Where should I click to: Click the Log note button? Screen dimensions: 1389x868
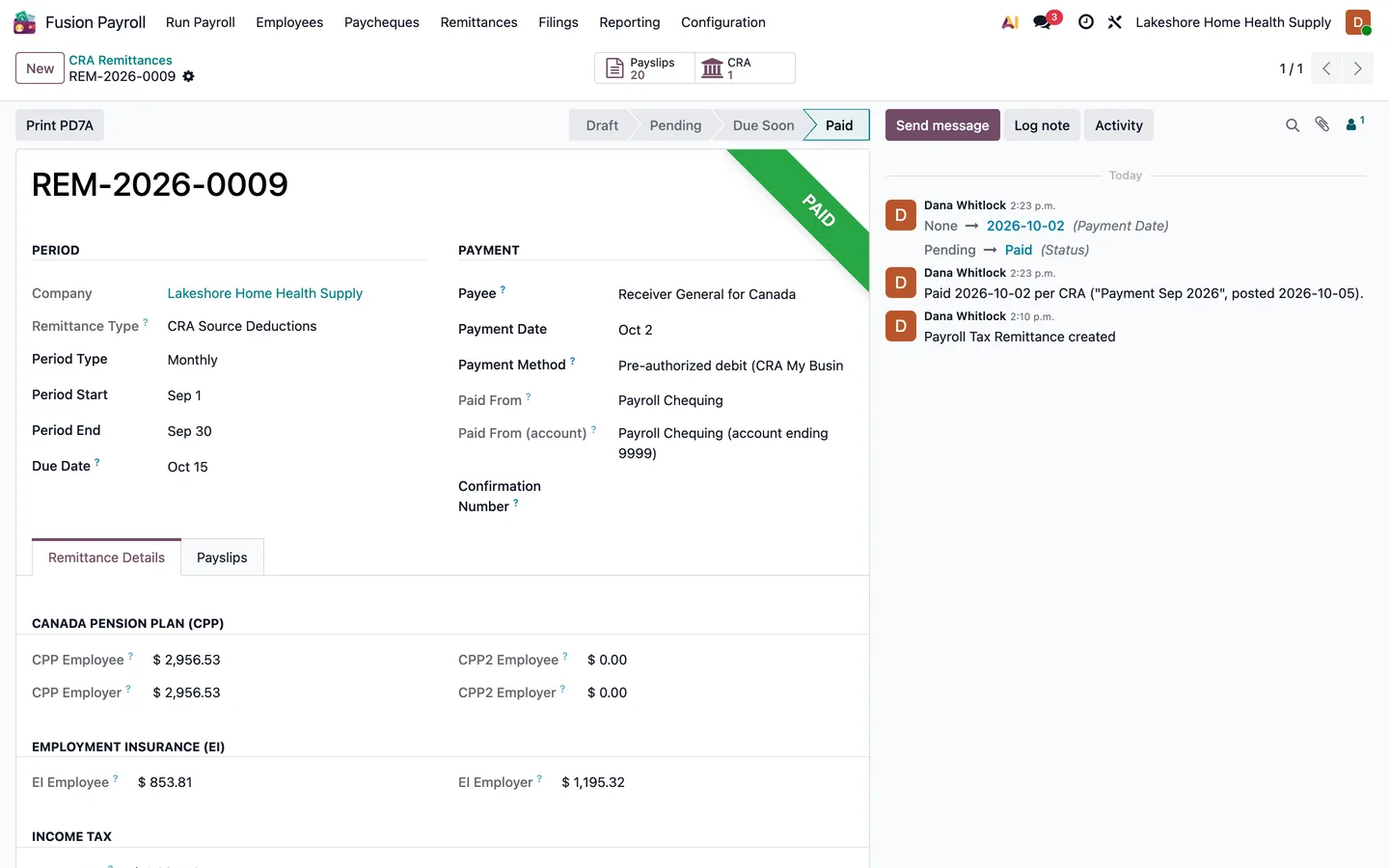(x=1042, y=125)
